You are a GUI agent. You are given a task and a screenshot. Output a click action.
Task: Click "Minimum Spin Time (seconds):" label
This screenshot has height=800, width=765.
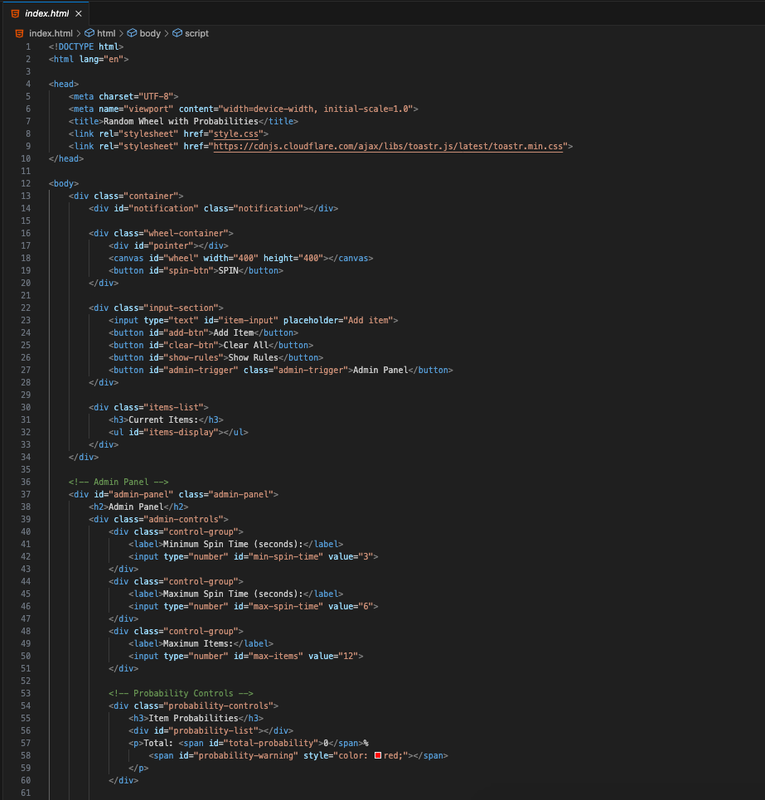coord(233,544)
